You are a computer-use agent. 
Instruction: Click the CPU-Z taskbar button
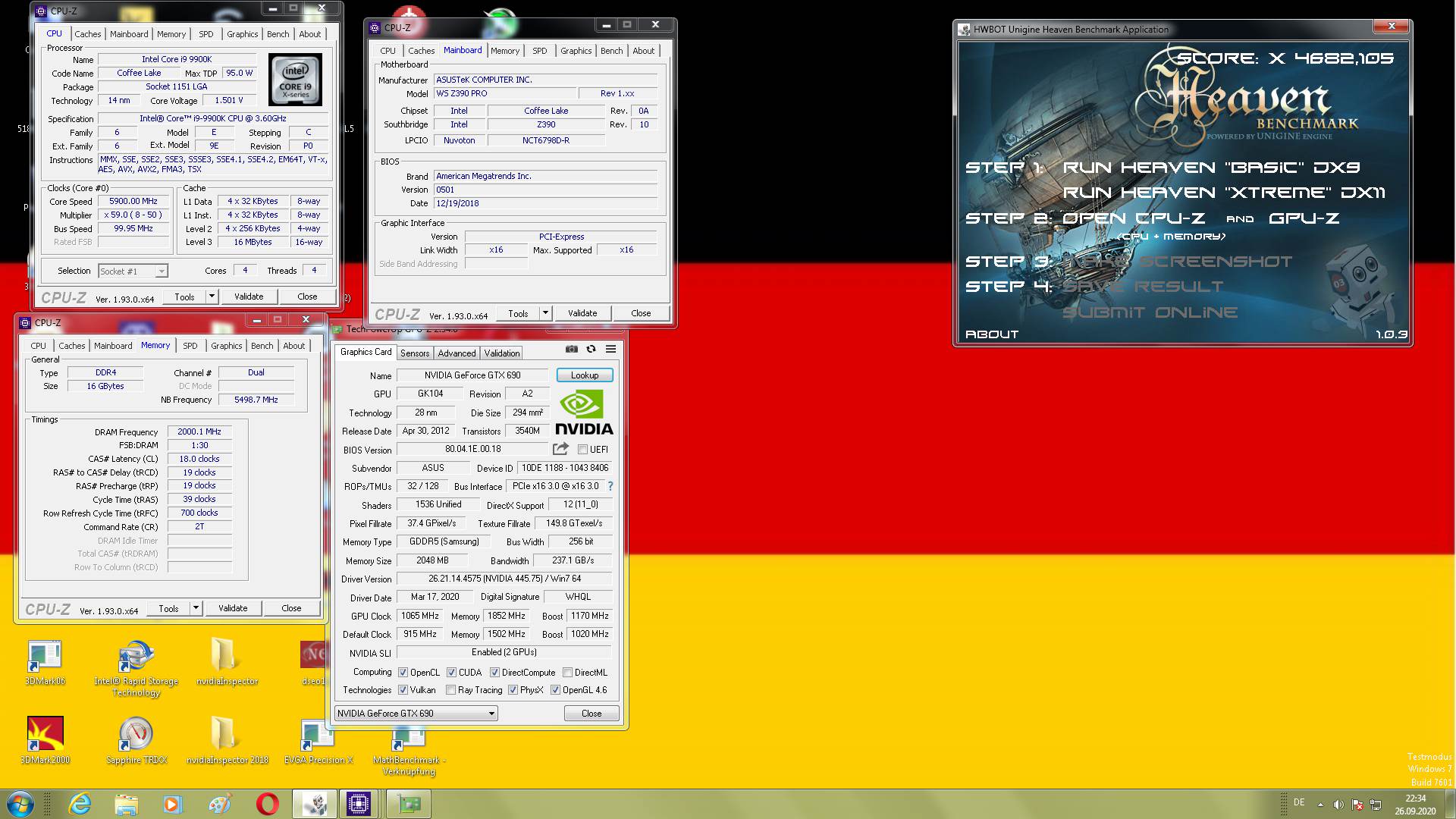point(359,804)
